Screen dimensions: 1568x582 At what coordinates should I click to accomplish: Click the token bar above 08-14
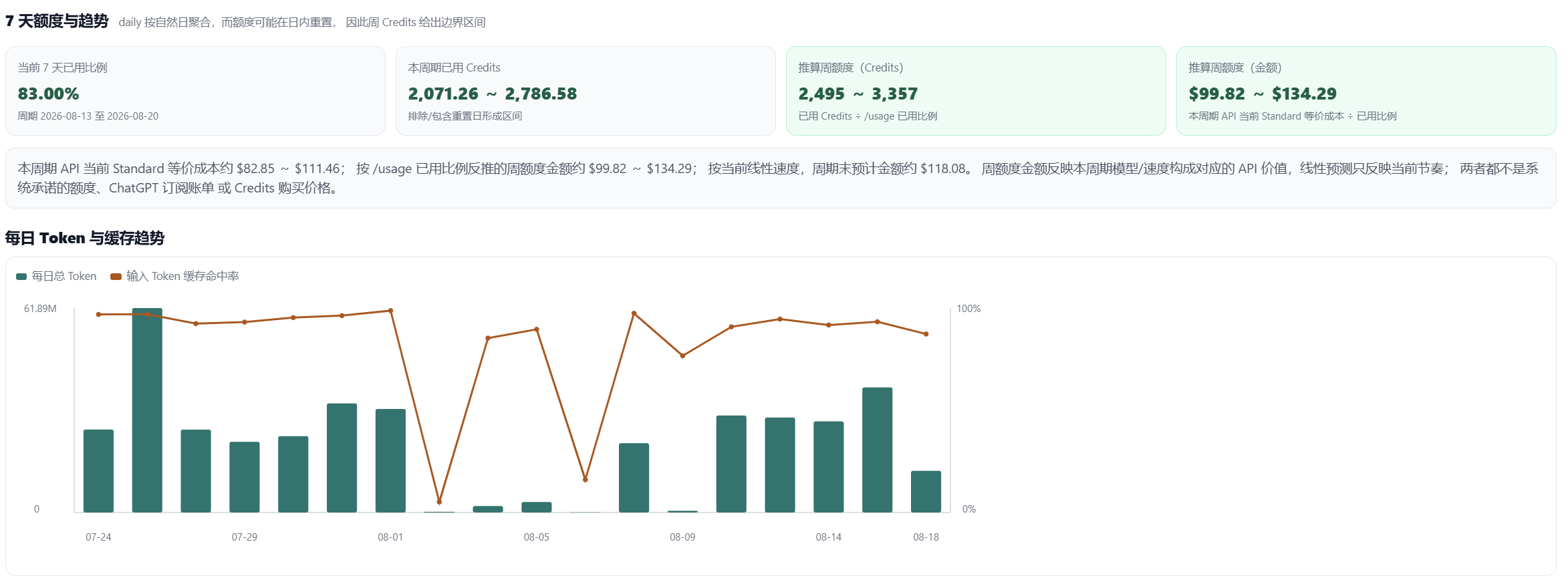pos(829,467)
